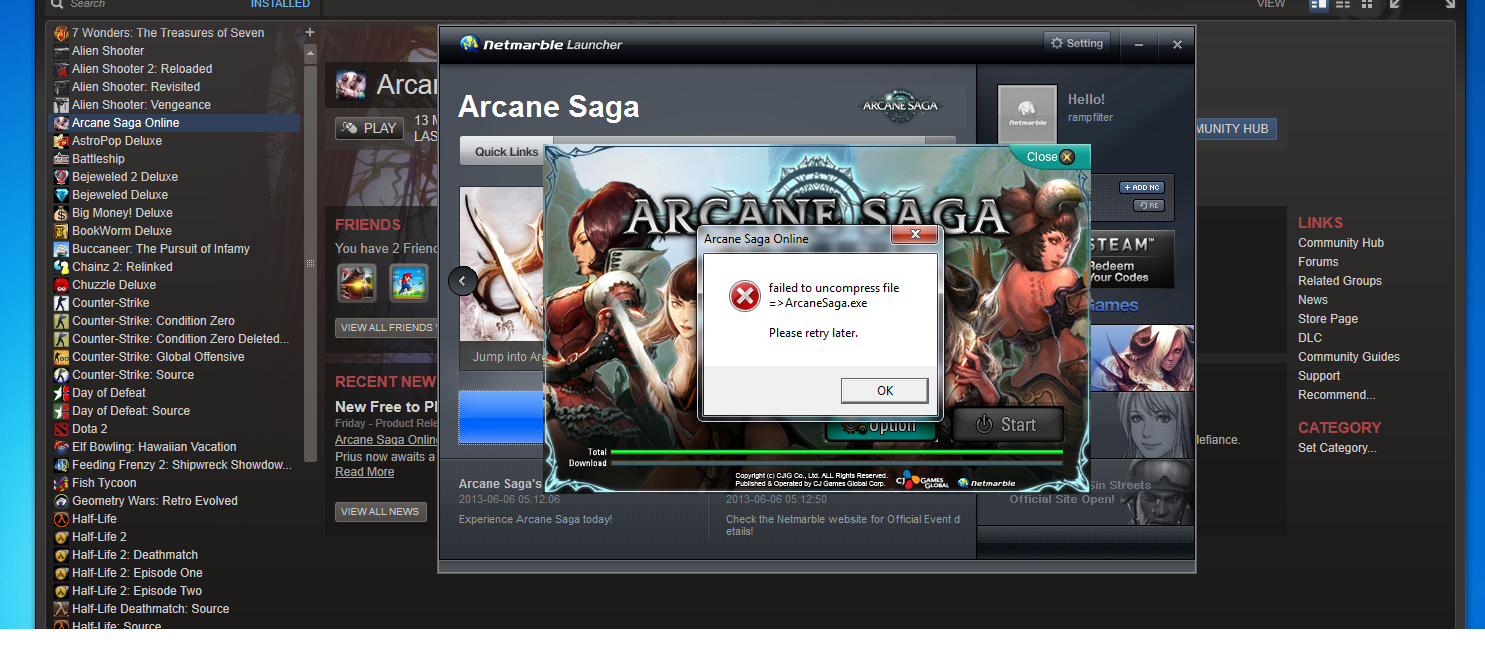Click the Download progress bar in patcher

click(836, 463)
